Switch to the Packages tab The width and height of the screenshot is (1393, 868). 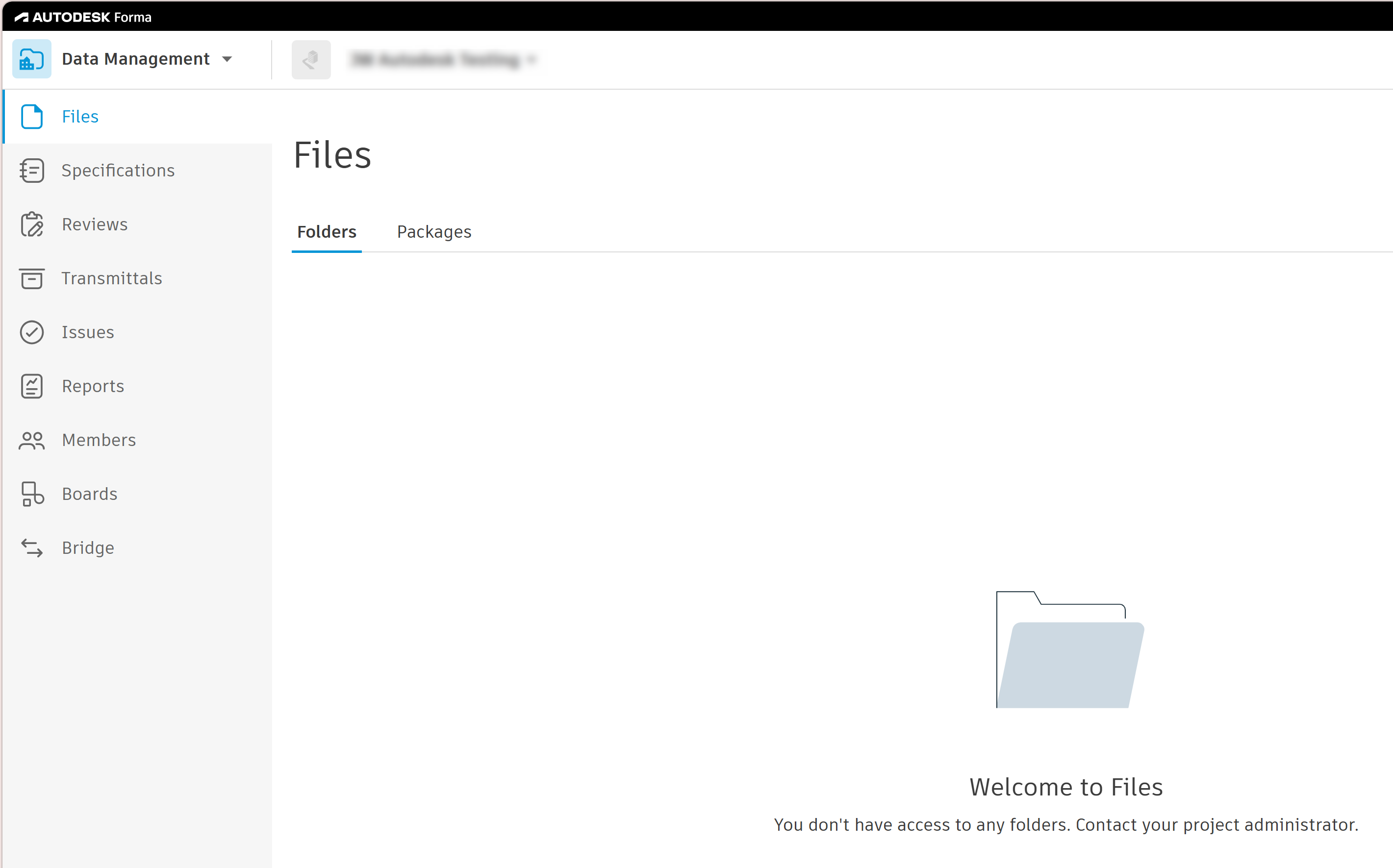coord(434,232)
